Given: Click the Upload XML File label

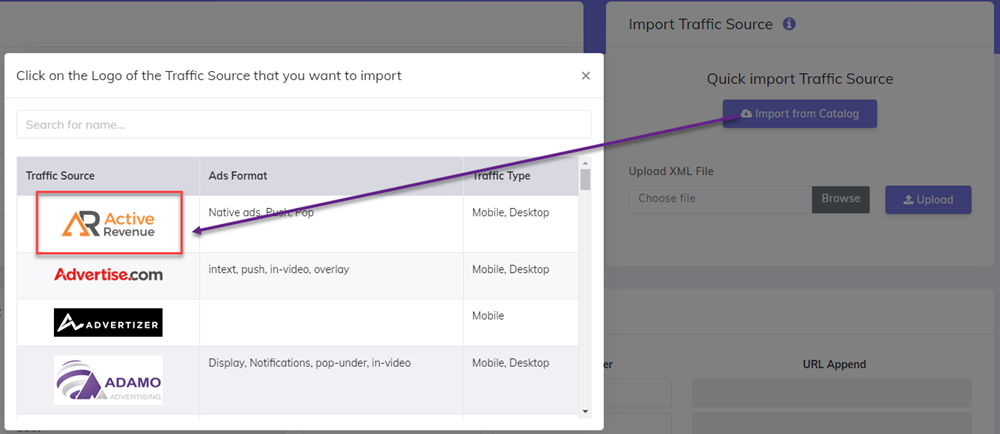Looking at the screenshot, I should click(671, 171).
